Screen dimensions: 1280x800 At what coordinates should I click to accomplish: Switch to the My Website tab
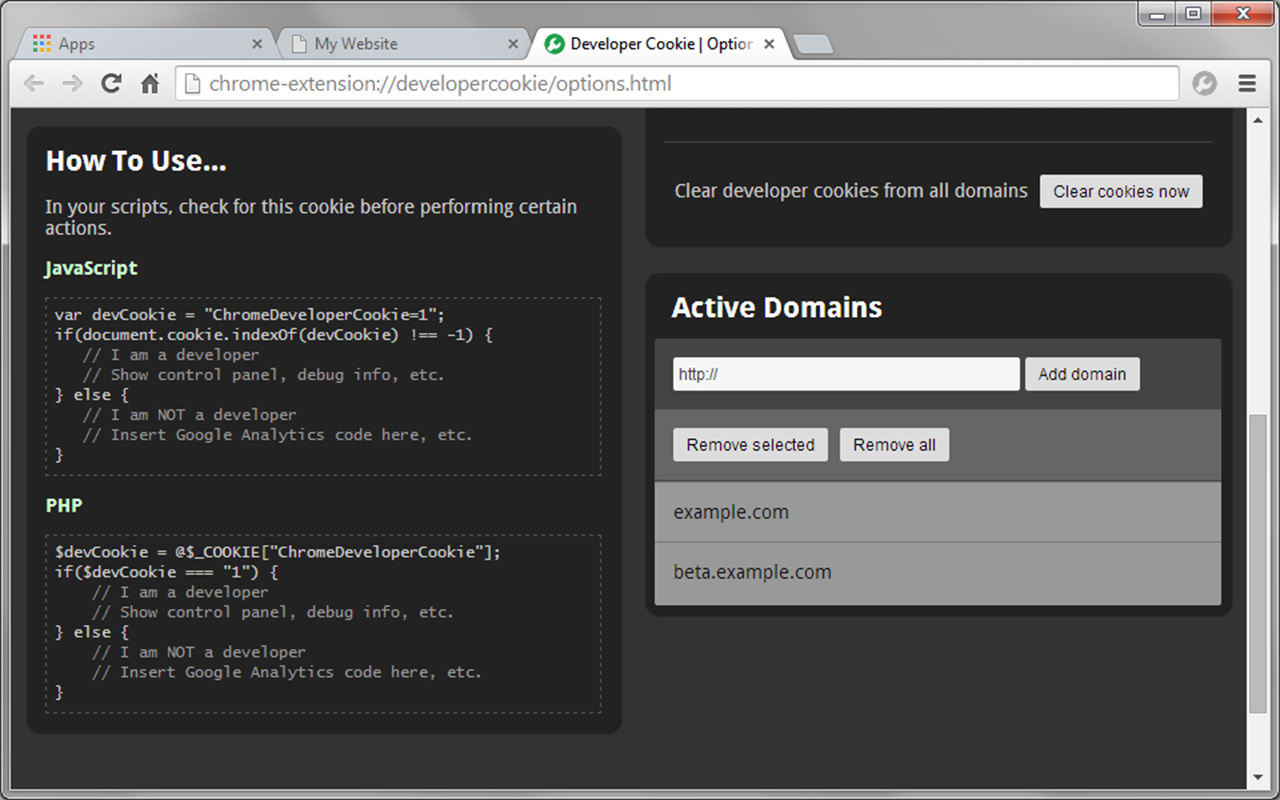coord(401,44)
